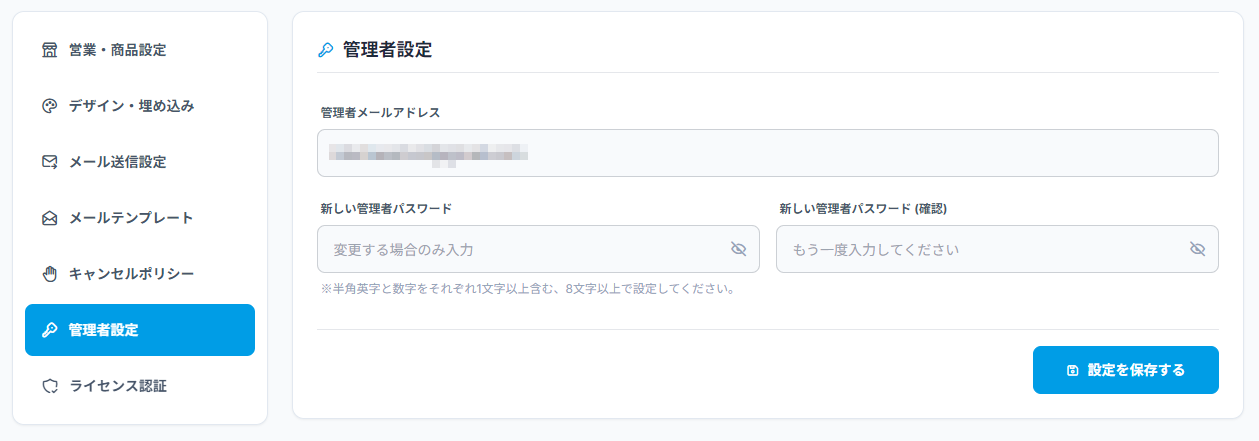Image resolution: width=1259 pixels, height=441 pixels.
Task: Focus the 管理者メールアドレス input field
Action: pos(768,153)
